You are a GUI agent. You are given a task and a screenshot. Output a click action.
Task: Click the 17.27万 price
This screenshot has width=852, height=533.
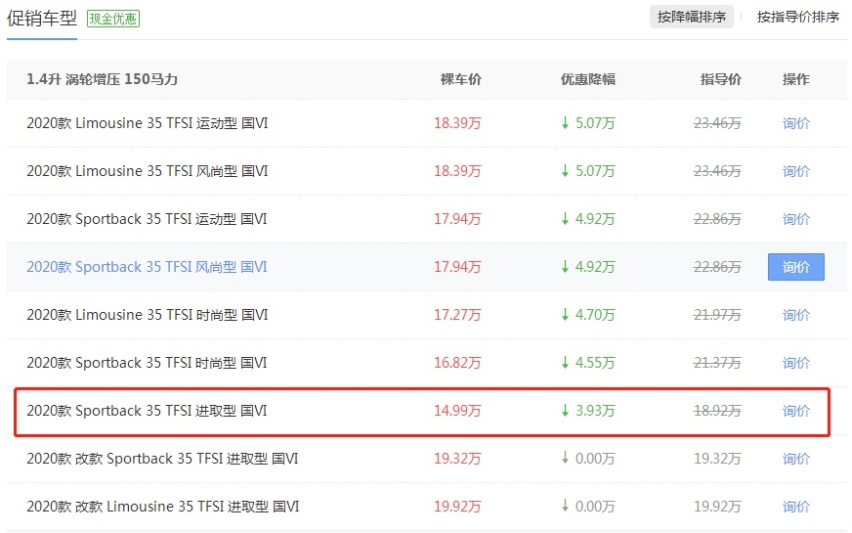pos(458,315)
